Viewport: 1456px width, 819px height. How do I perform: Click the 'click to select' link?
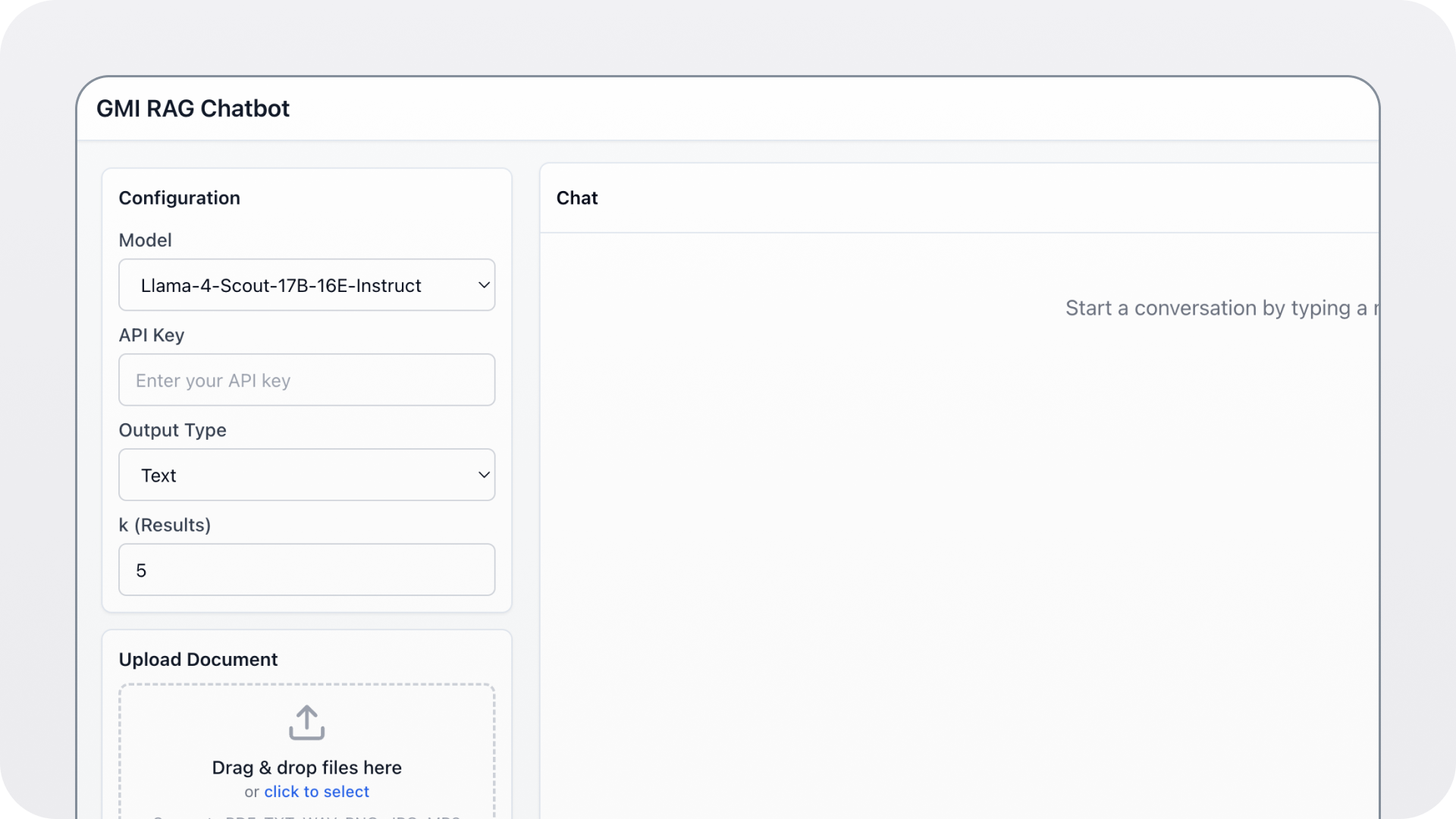click(x=316, y=792)
